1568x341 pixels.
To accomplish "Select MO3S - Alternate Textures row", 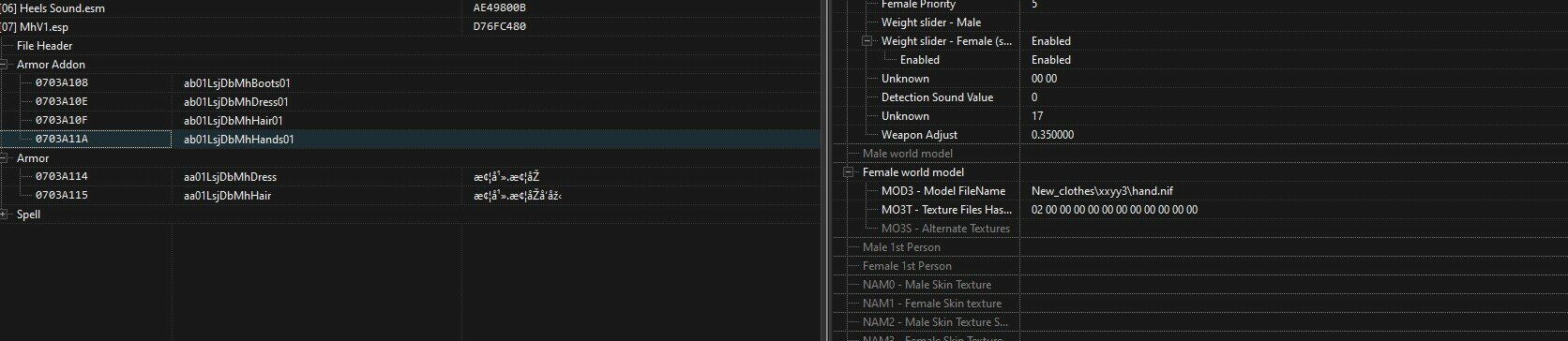I will pos(945,229).
